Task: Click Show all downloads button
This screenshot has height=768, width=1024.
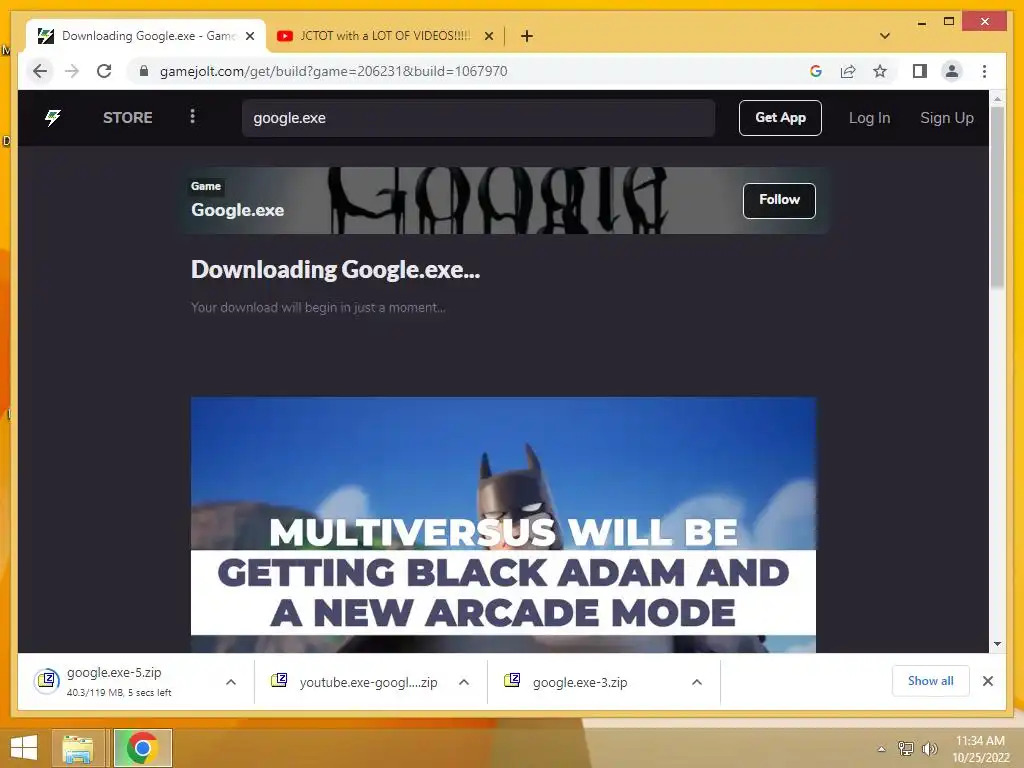Action: (x=931, y=681)
